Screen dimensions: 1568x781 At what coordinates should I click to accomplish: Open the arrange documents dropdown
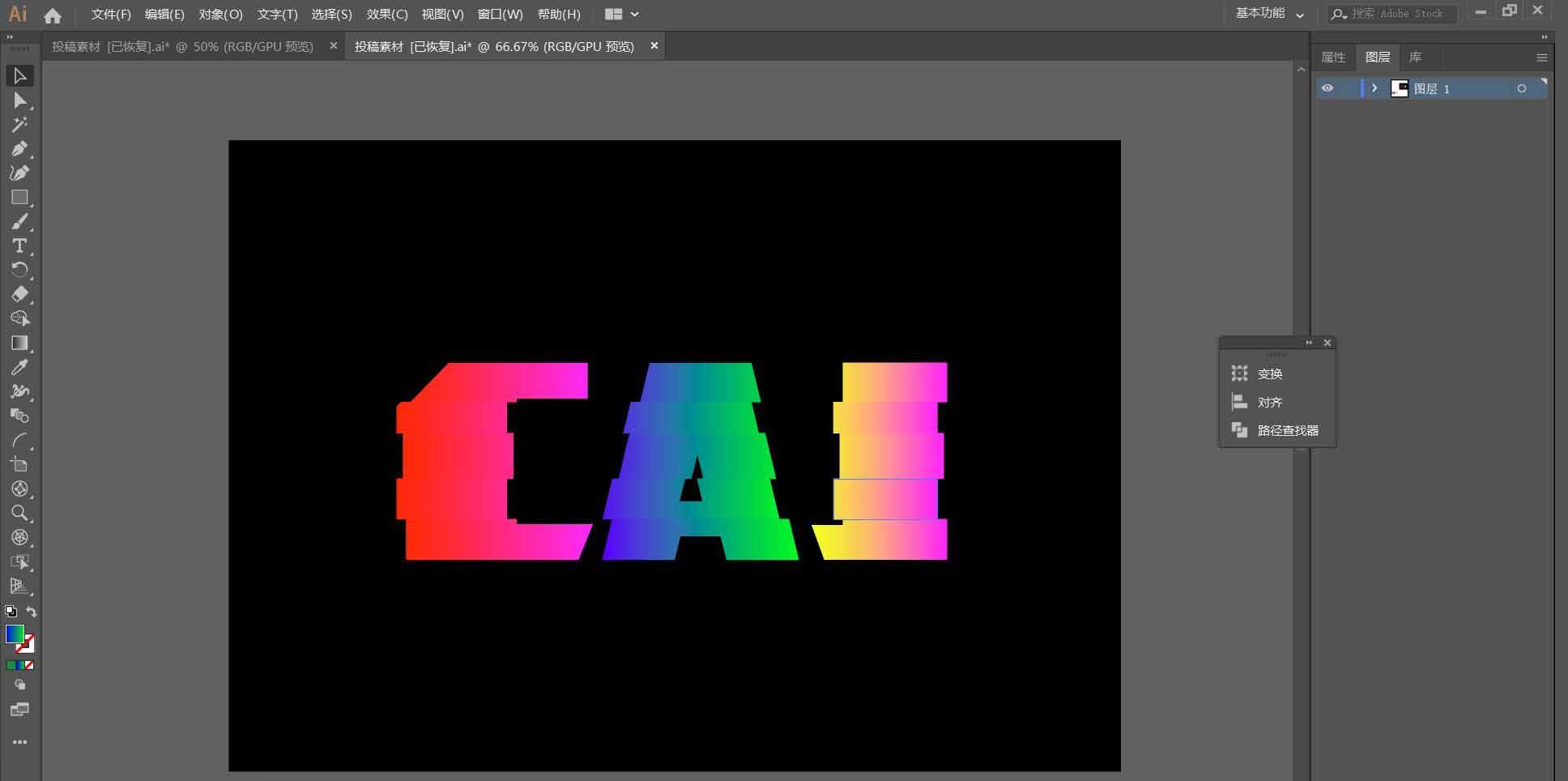(x=622, y=15)
